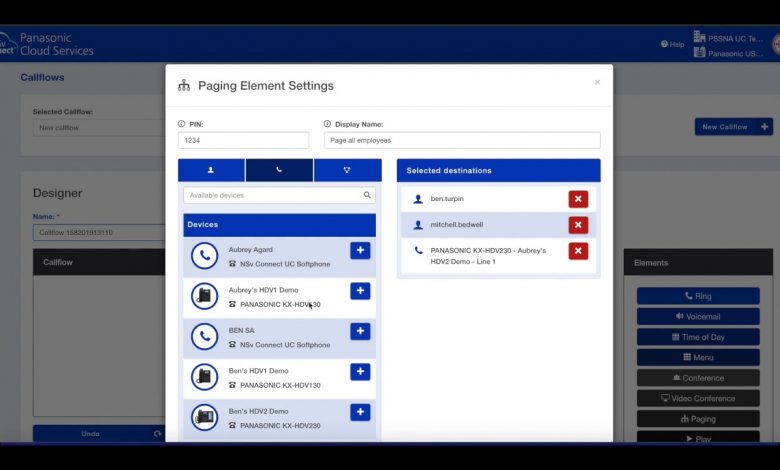The height and width of the screenshot is (470, 780).
Task: Open the Selected Callflow dropdown
Action: coord(99,128)
